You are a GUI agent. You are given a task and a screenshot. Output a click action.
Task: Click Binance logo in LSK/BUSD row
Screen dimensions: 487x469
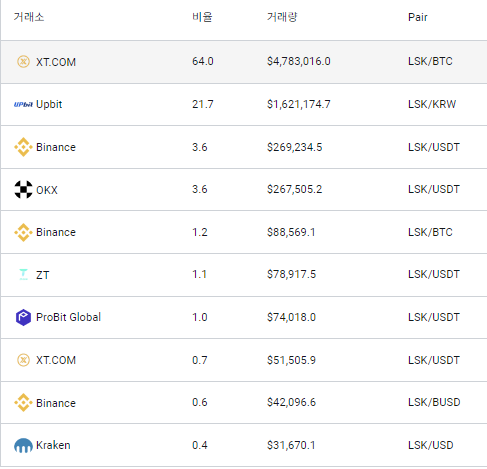point(23,403)
